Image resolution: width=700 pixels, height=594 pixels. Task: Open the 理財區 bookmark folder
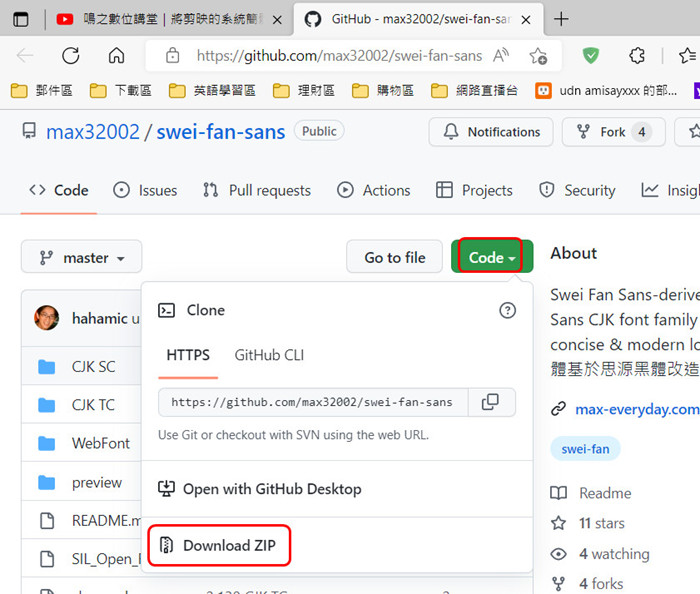(x=304, y=91)
